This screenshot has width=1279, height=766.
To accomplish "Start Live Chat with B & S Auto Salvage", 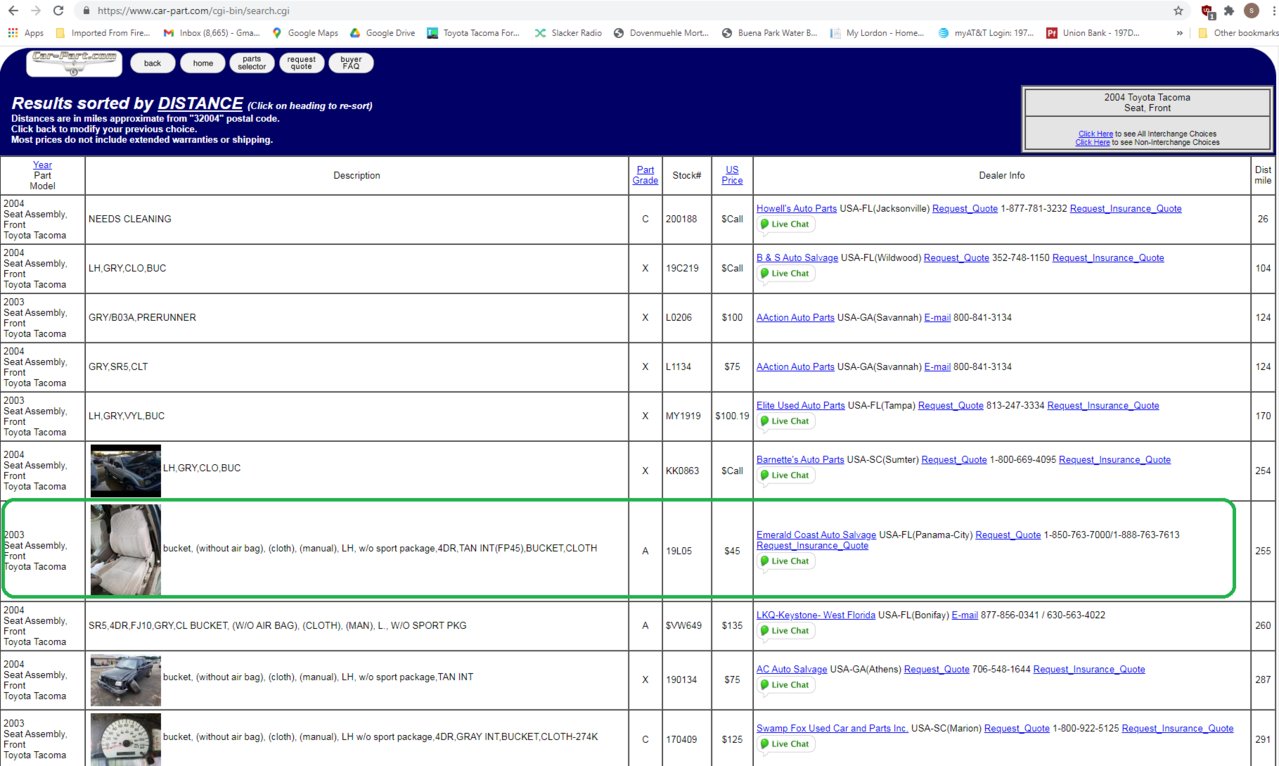I will click(786, 274).
